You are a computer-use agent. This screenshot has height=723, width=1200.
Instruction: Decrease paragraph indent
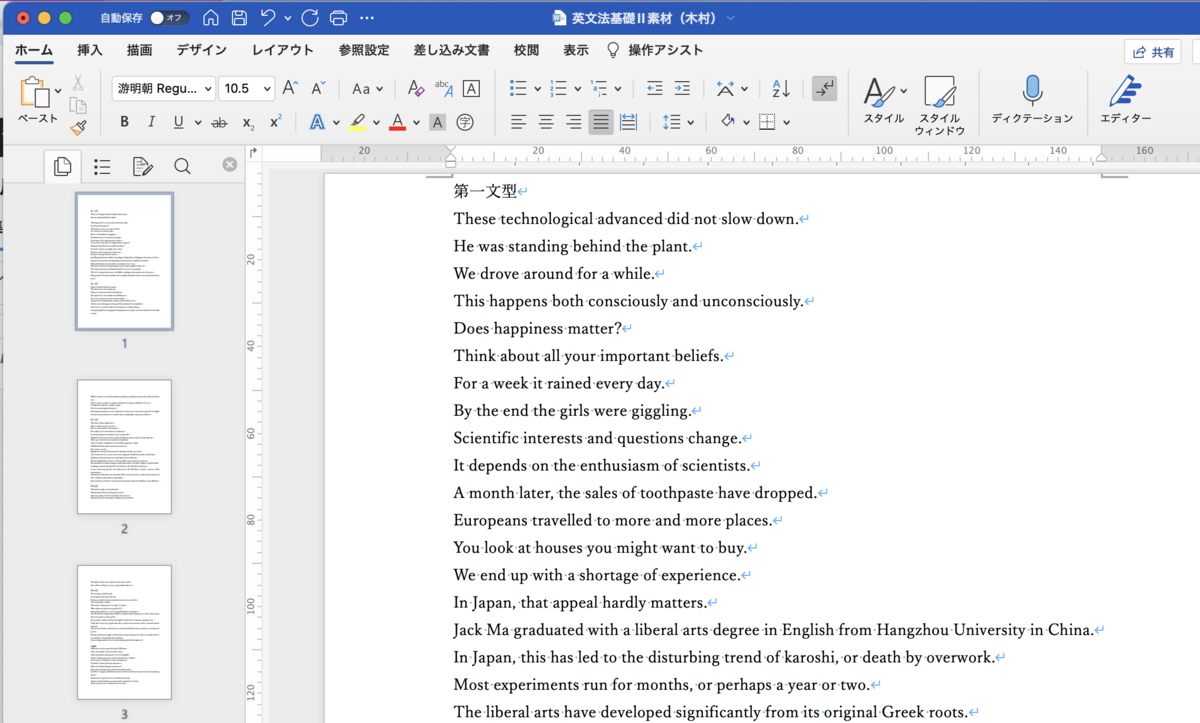tap(654, 89)
